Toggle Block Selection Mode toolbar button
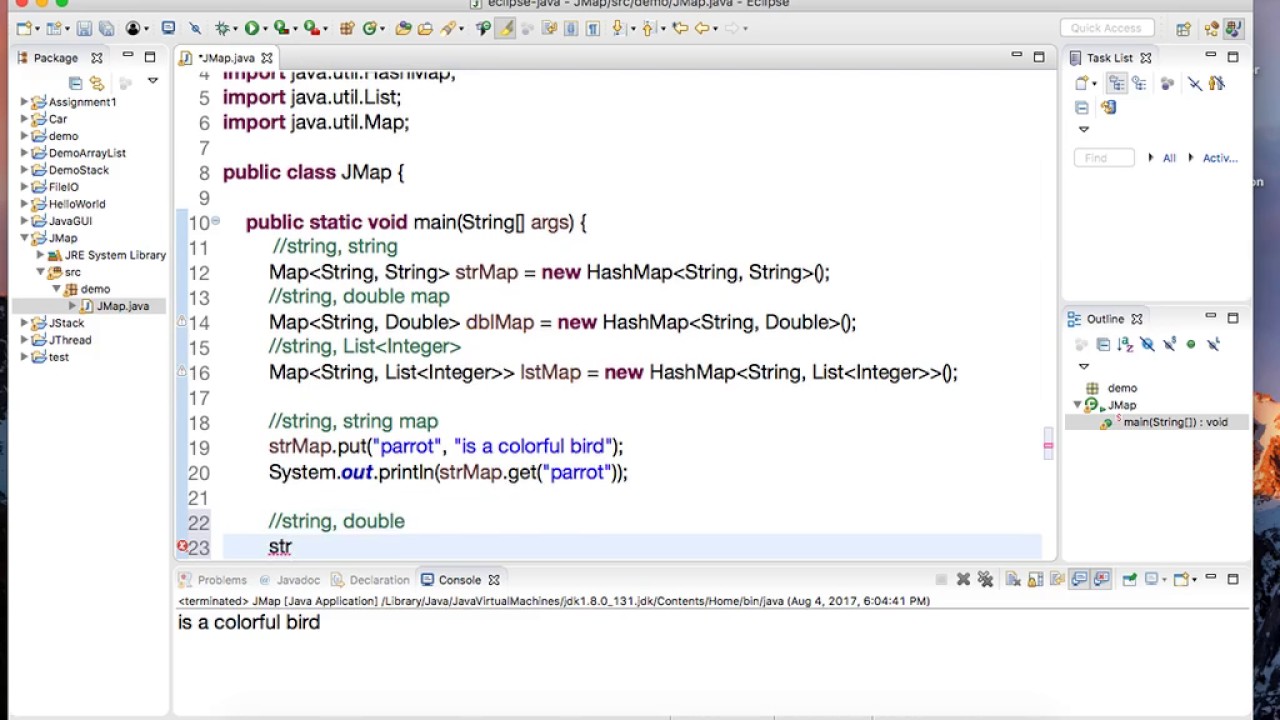 [571, 28]
